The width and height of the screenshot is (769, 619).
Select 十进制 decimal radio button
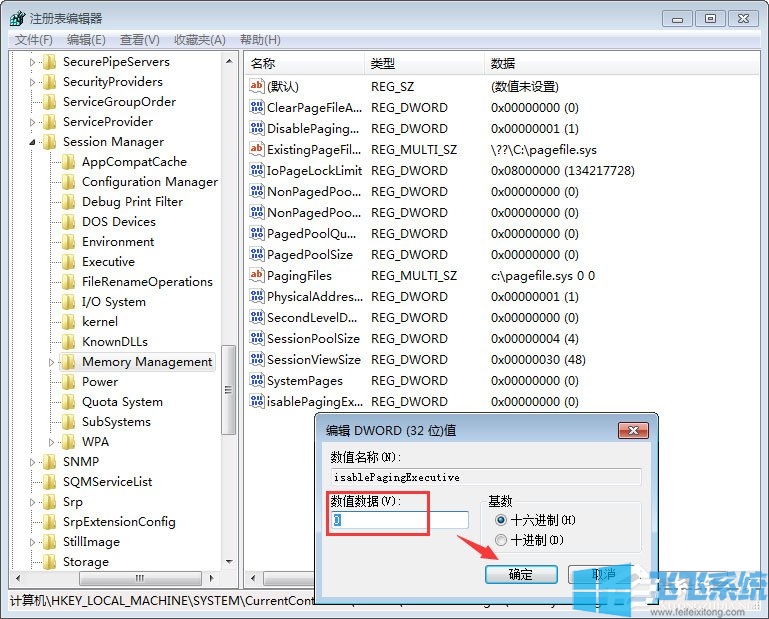501,540
